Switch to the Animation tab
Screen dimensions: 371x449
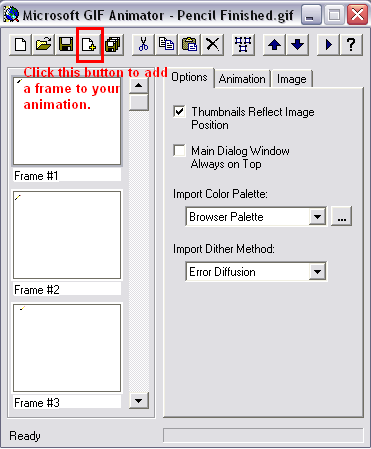242,79
